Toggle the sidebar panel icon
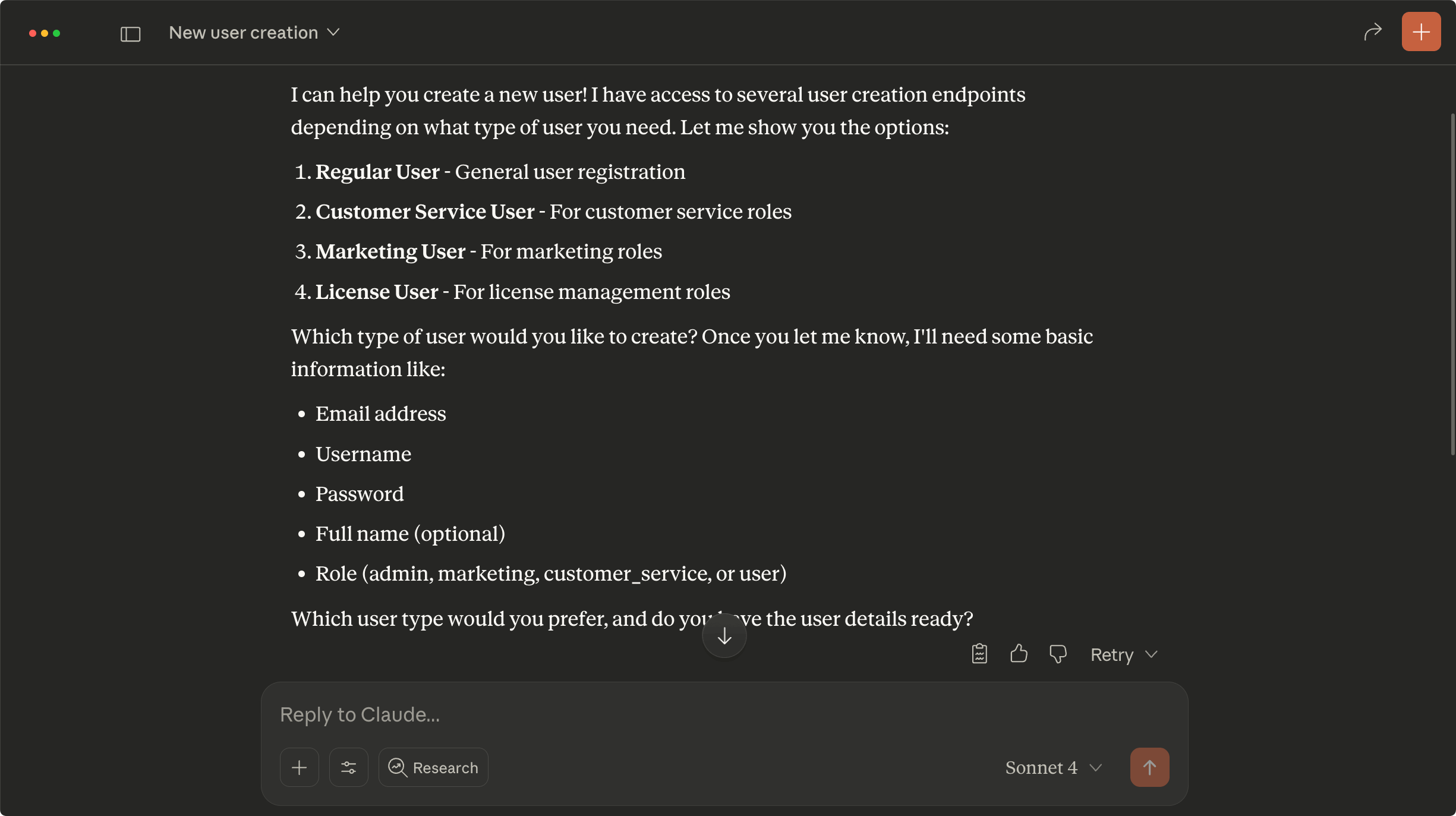 pyautogui.click(x=130, y=34)
